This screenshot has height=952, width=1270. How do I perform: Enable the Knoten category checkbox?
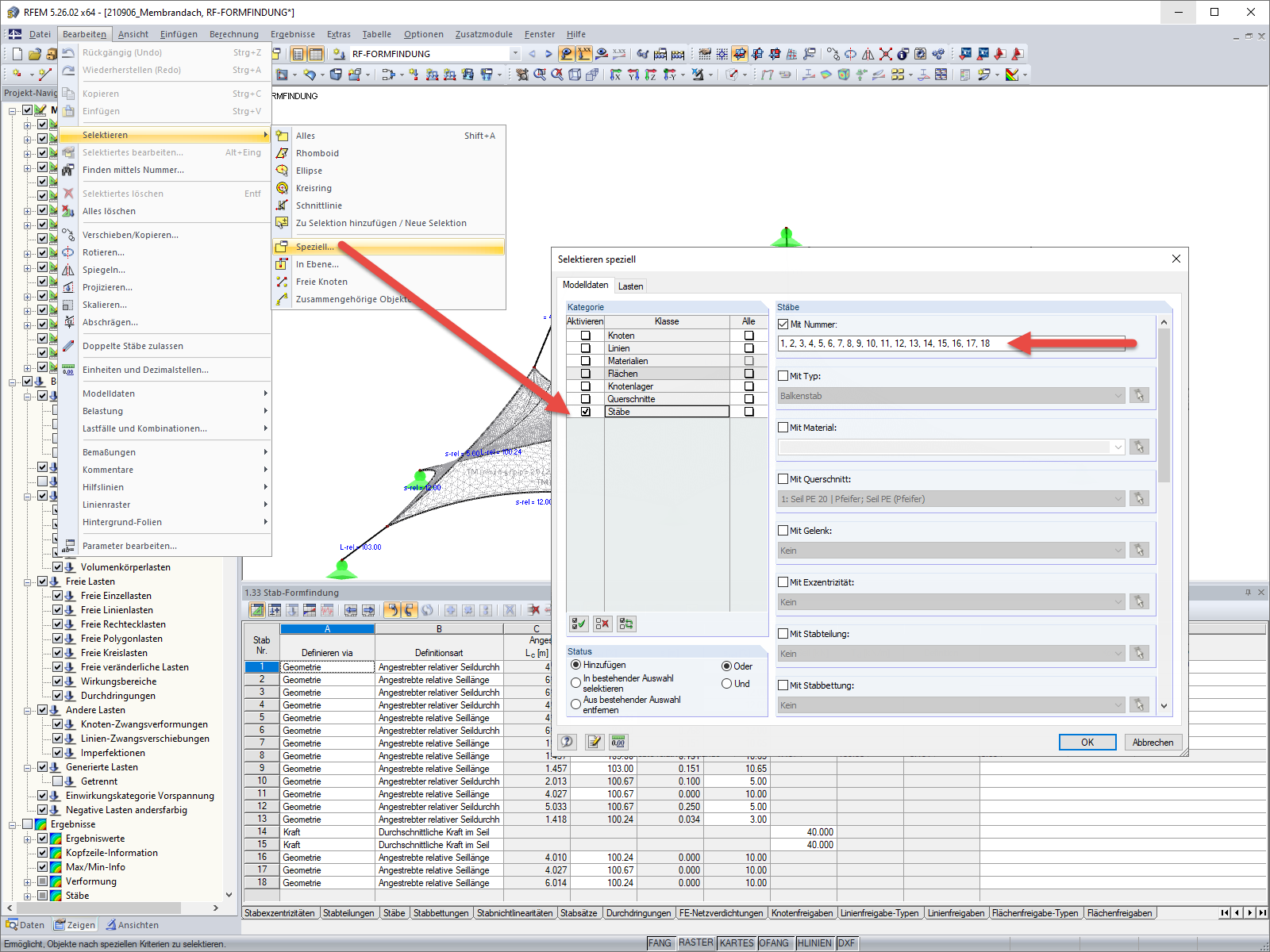coord(586,336)
